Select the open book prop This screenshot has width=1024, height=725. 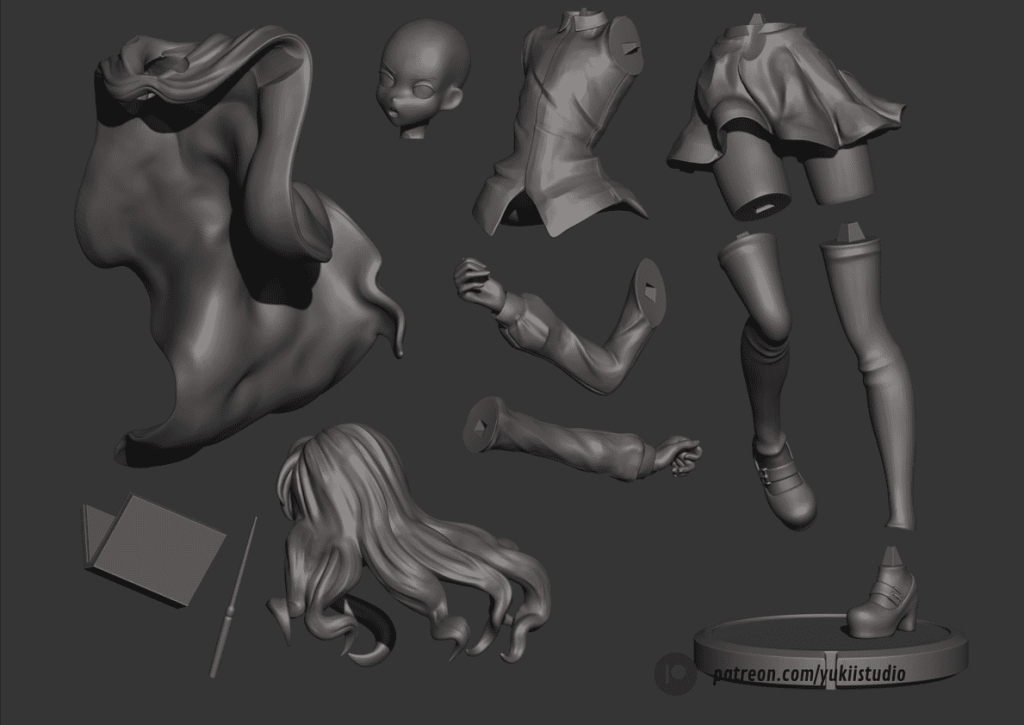[x=153, y=549]
